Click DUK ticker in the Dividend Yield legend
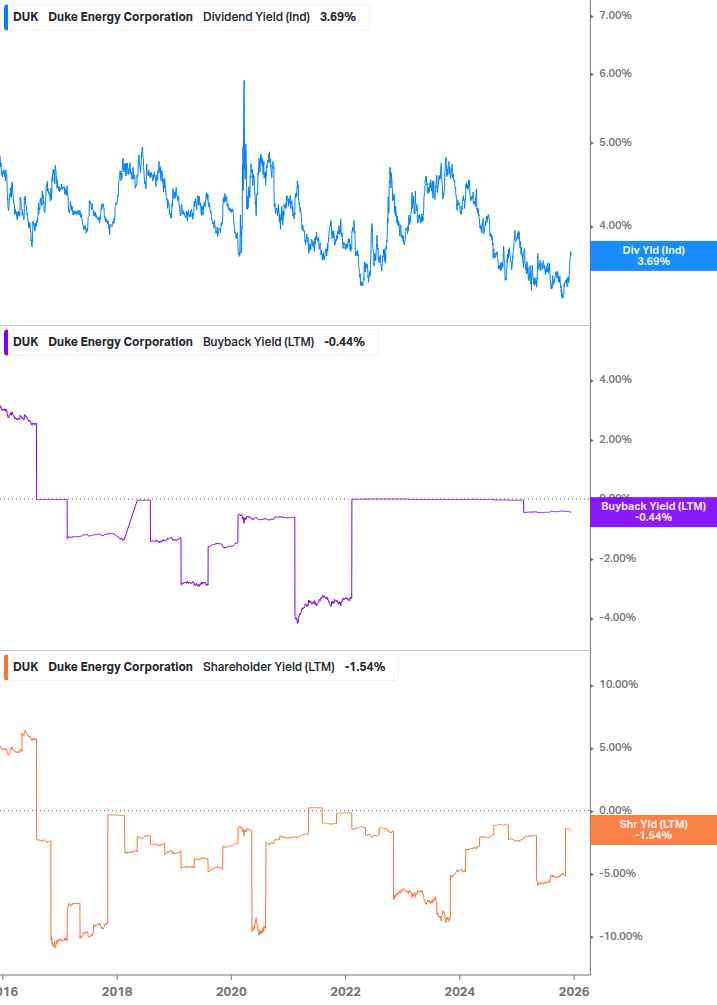This screenshot has width=717, height=1005. (x=26, y=17)
